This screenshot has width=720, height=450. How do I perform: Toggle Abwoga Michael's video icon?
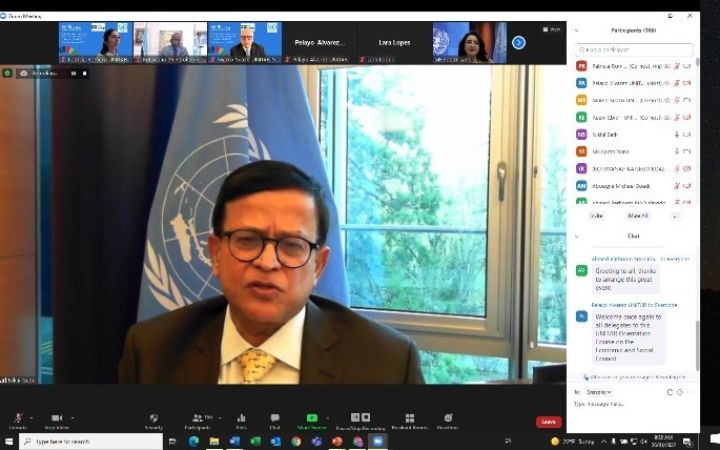click(687, 186)
